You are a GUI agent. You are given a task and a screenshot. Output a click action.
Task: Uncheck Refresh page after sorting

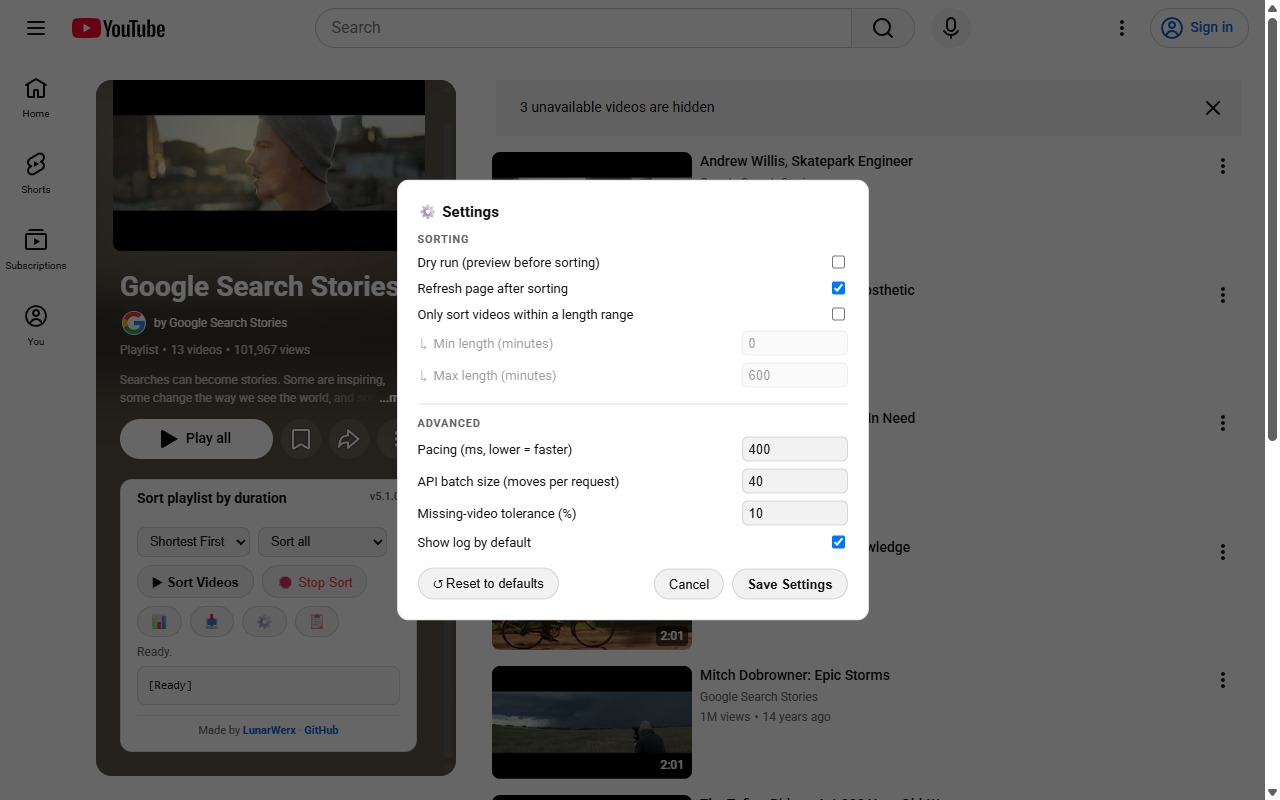[838, 288]
